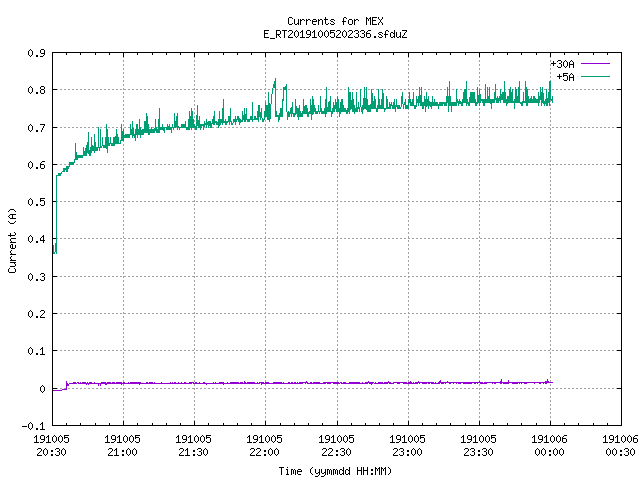
Task: Click the purple +30A legend line sample
Action: pos(595,64)
